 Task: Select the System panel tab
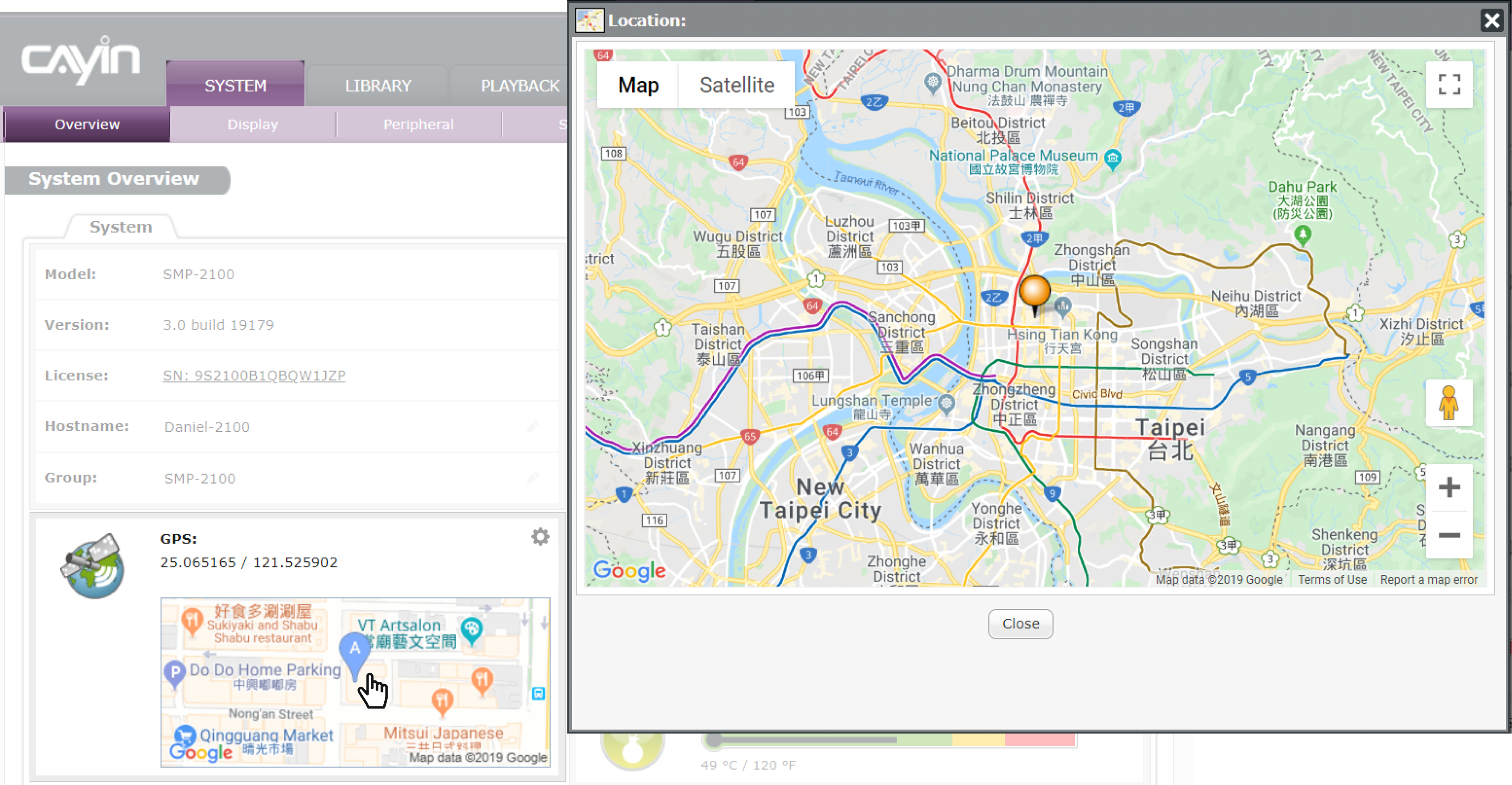(120, 226)
